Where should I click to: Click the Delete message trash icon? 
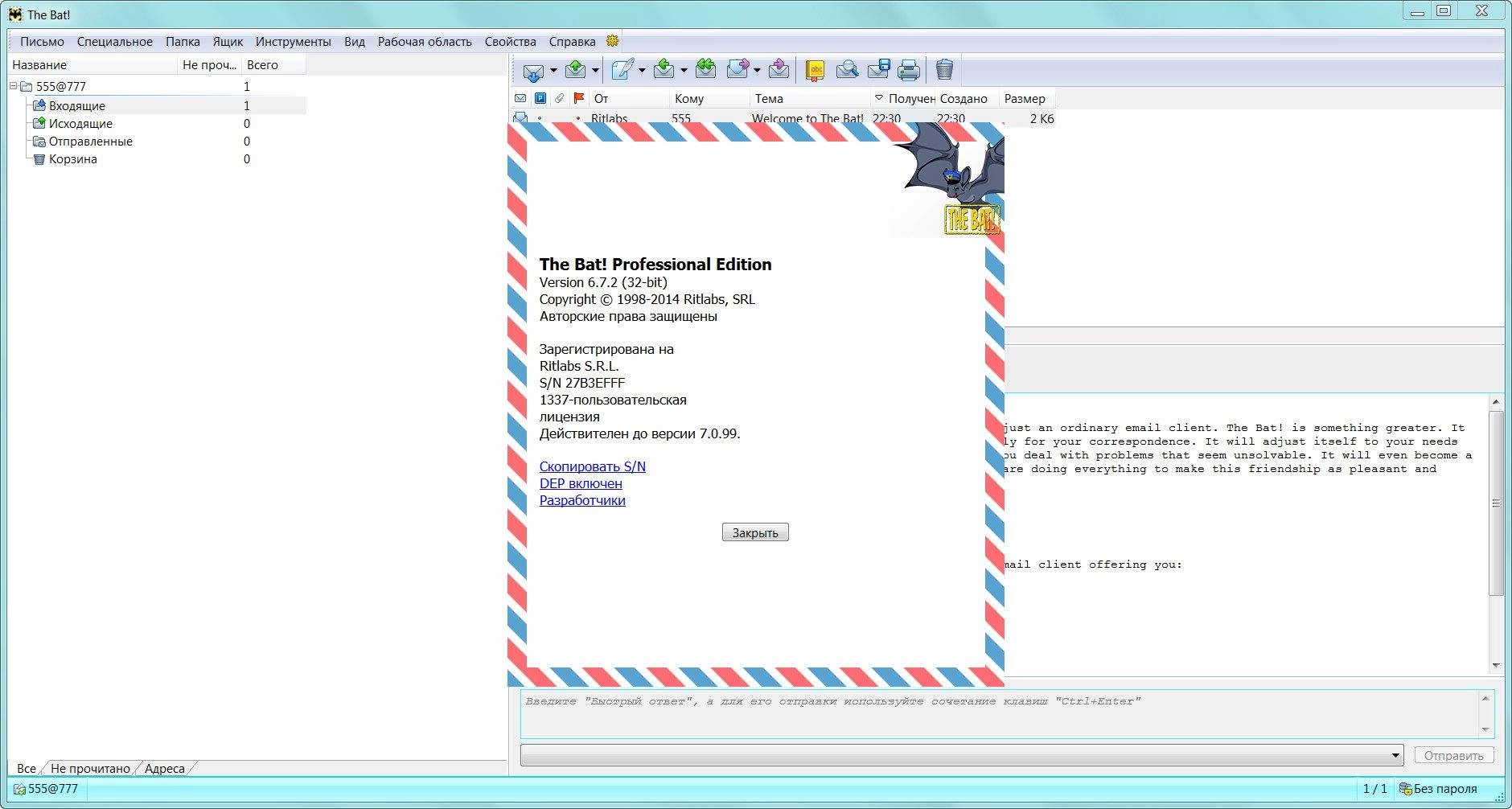pos(944,70)
